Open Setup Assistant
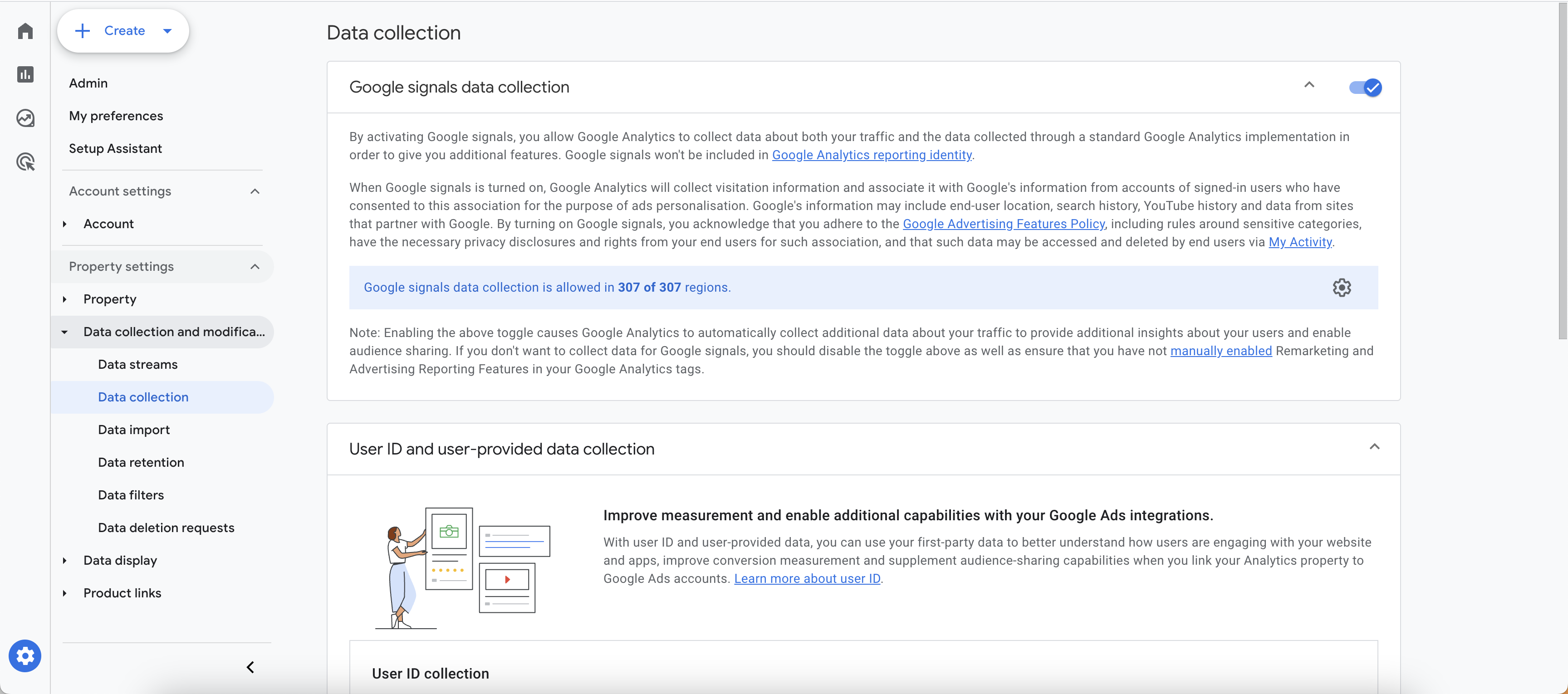 tap(115, 148)
